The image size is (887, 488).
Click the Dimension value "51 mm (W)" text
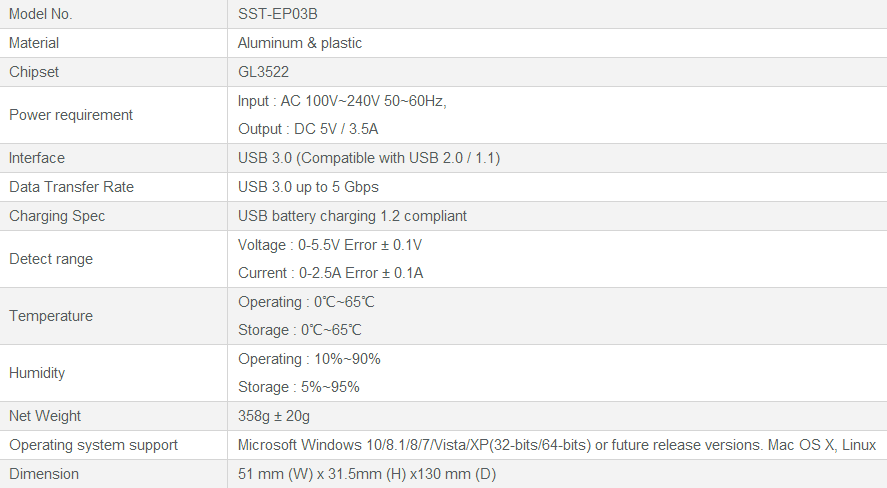point(273,474)
